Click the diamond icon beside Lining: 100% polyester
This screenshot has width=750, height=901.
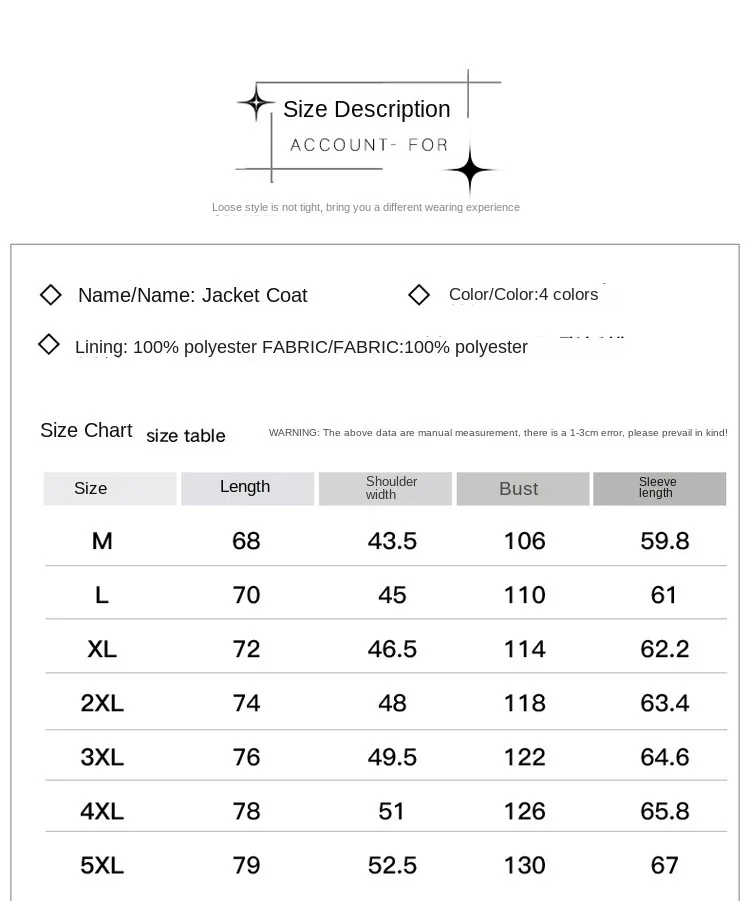coord(48,345)
